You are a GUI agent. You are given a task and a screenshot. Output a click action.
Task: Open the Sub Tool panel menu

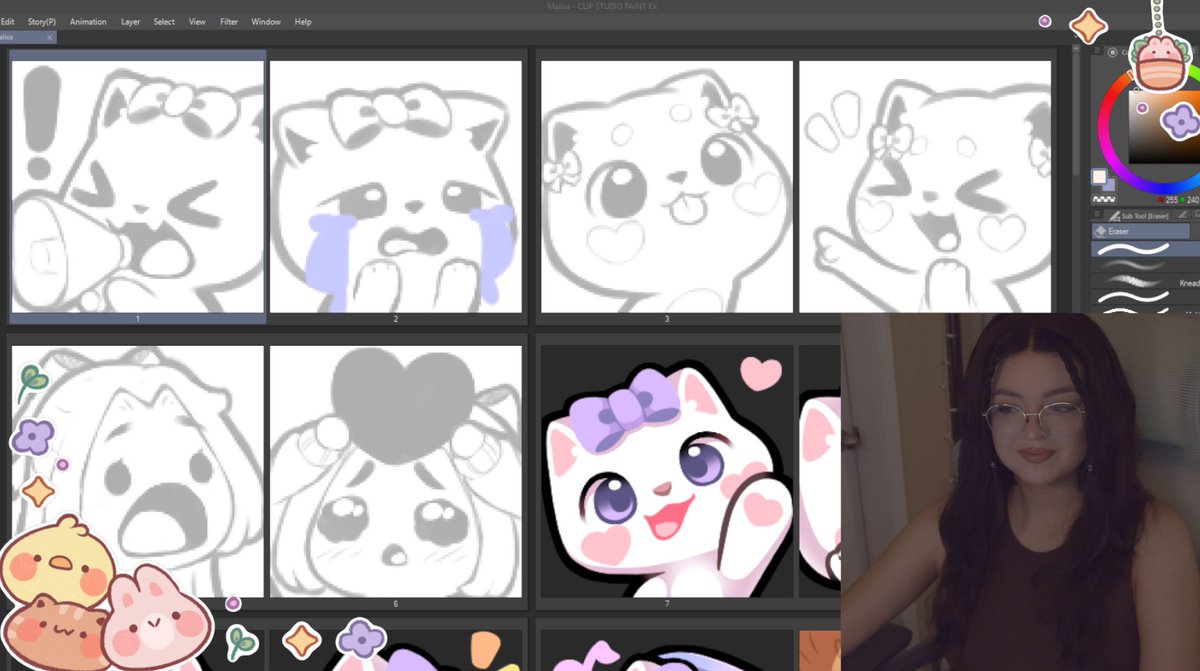pos(1097,215)
